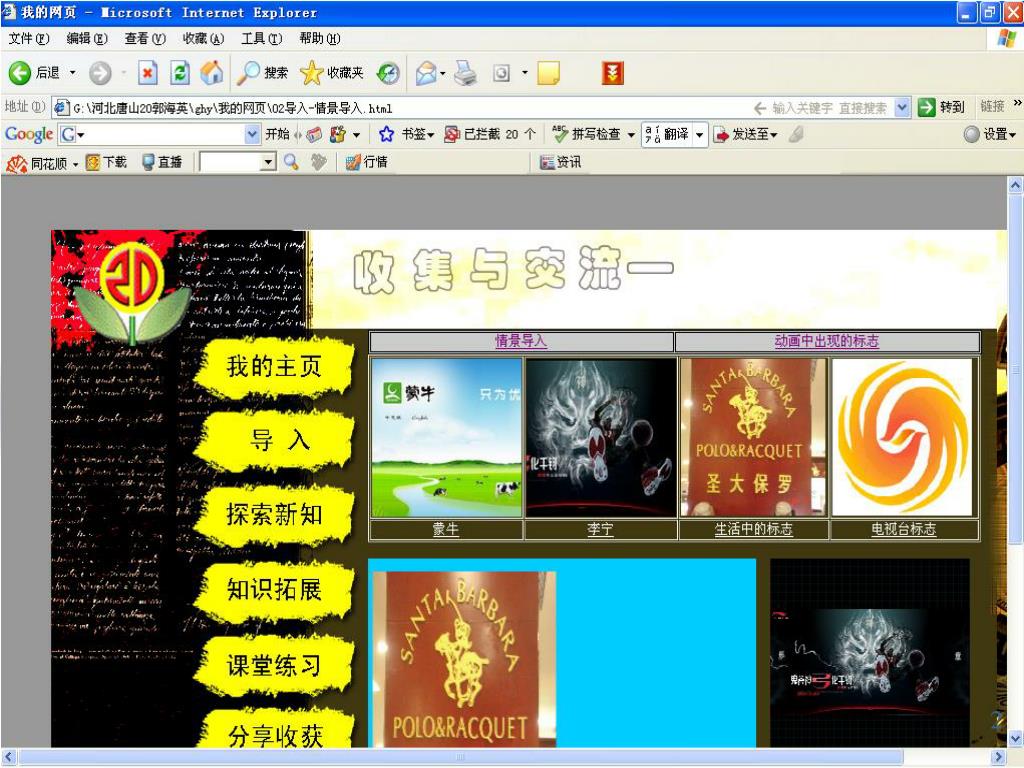Image resolution: width=1024 pixels, height=768 pixels.
Task: Click the horizontal scrollbar right arrow
Action: pyautogui.click(x=999, y=757)
